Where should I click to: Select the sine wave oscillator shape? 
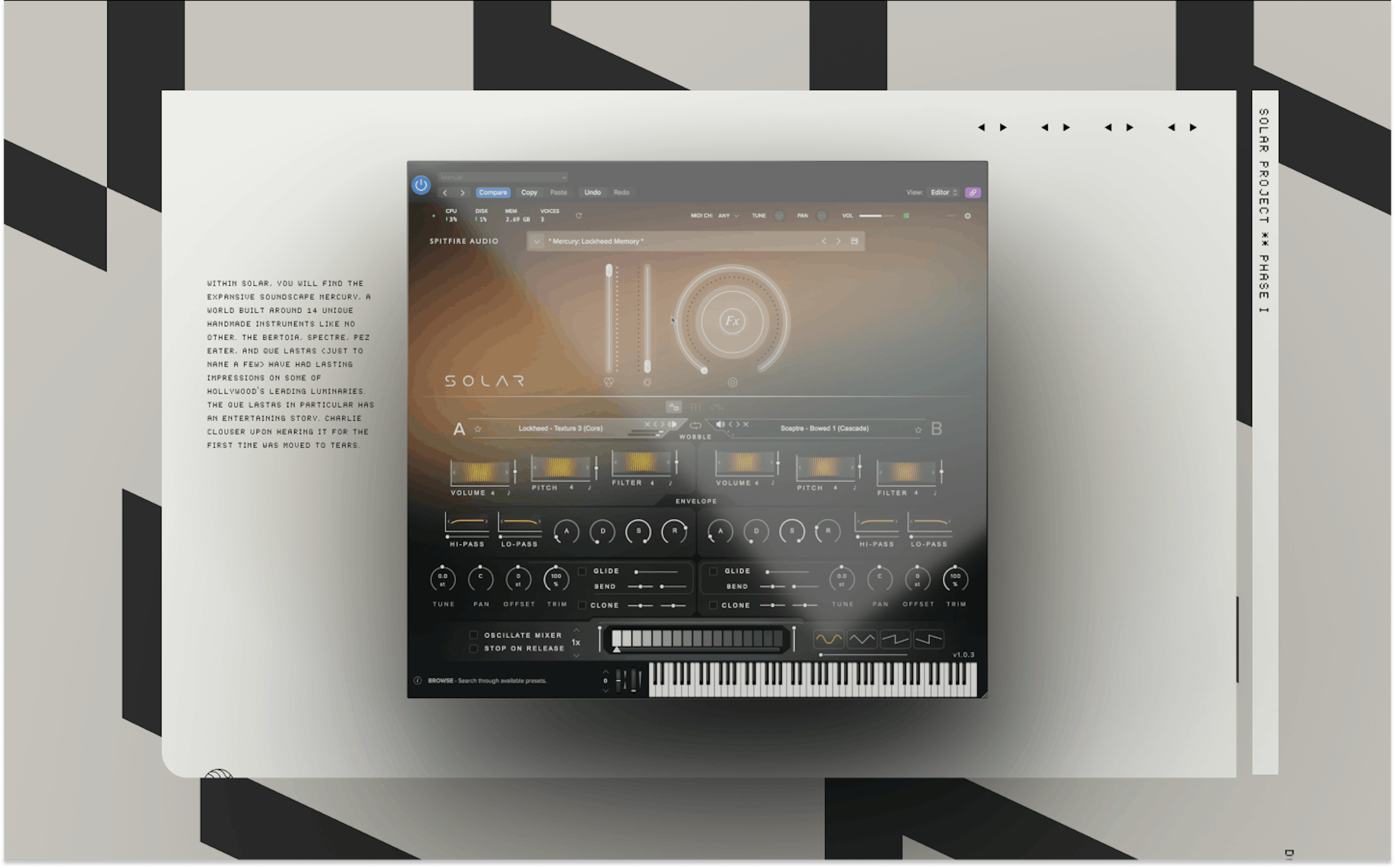pos(828,639)
